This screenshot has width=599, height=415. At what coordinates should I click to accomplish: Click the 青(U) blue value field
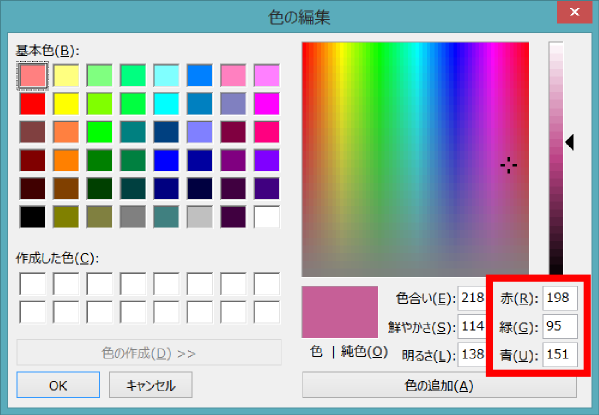tap(560, 355)
